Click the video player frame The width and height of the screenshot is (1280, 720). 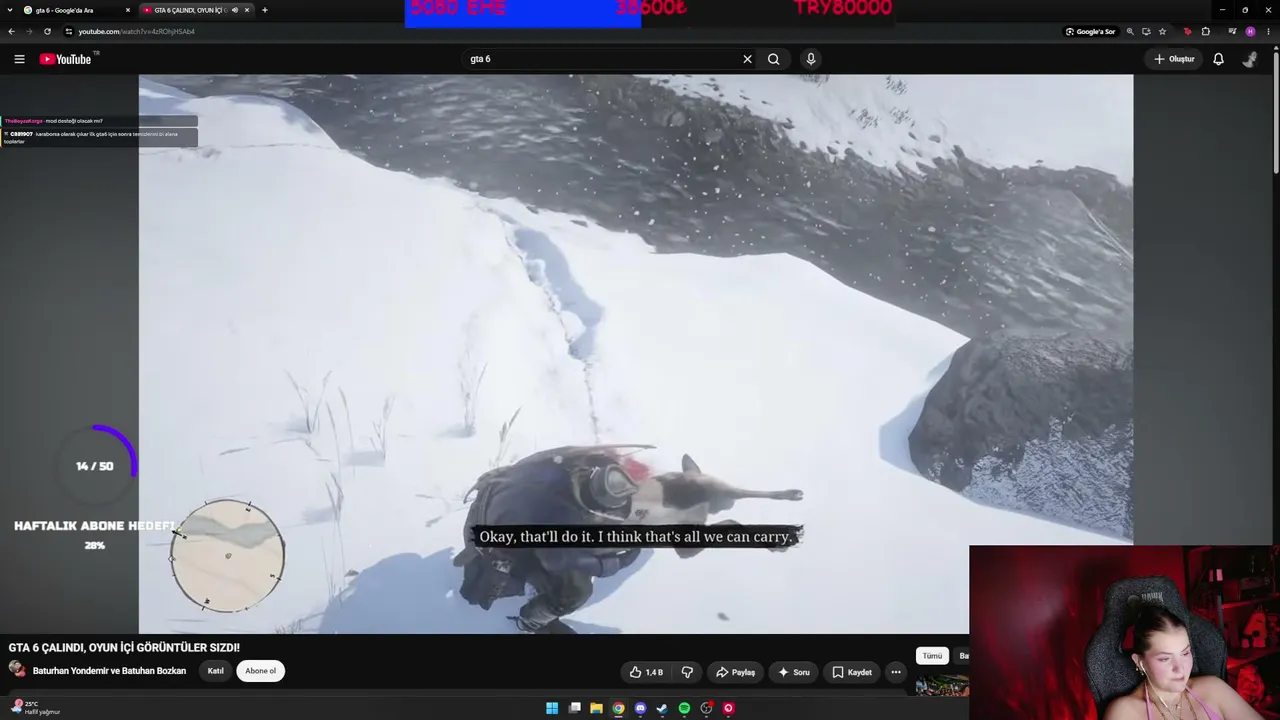coord(636,354)
